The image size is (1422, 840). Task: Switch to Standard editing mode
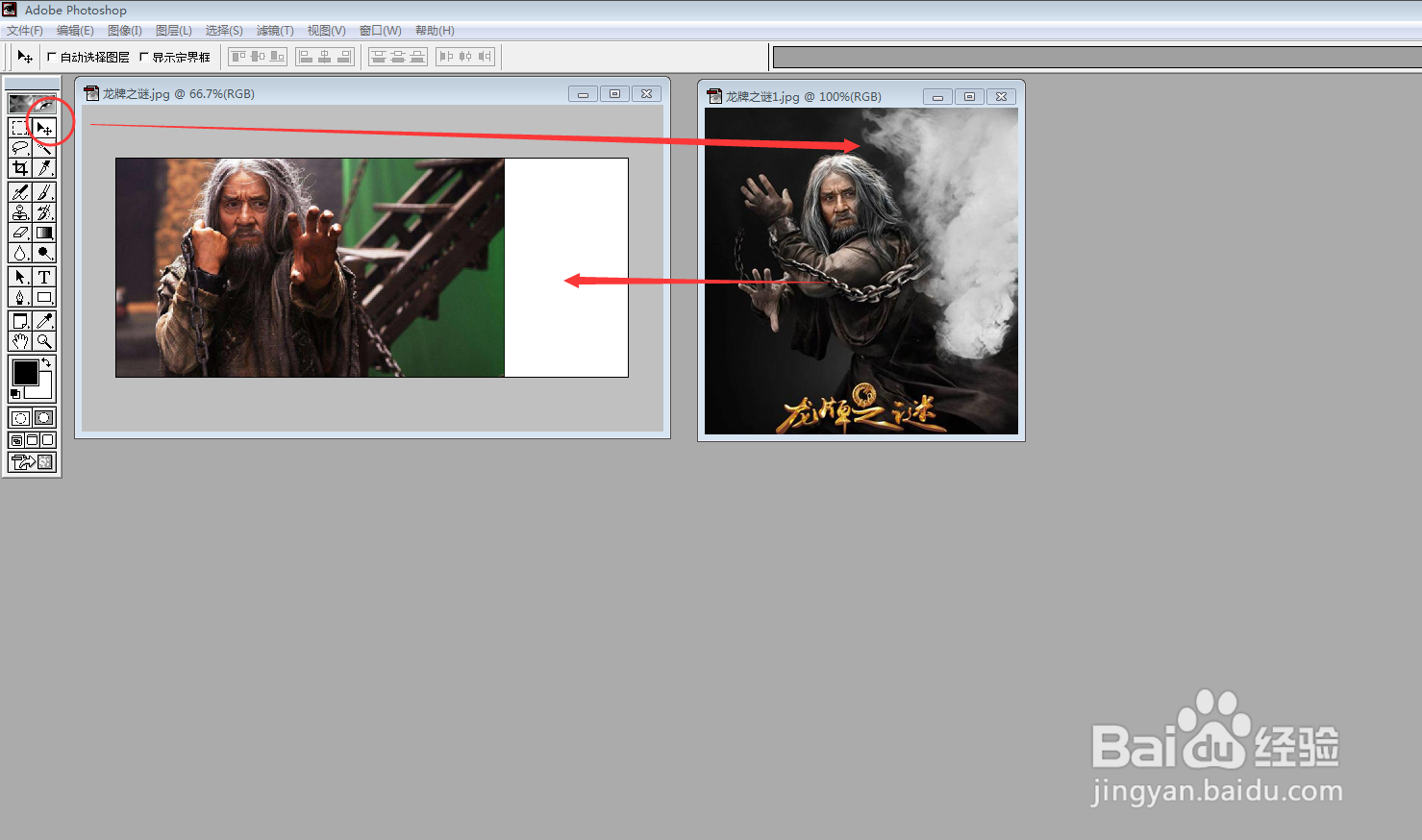click(x=20, y=417)
